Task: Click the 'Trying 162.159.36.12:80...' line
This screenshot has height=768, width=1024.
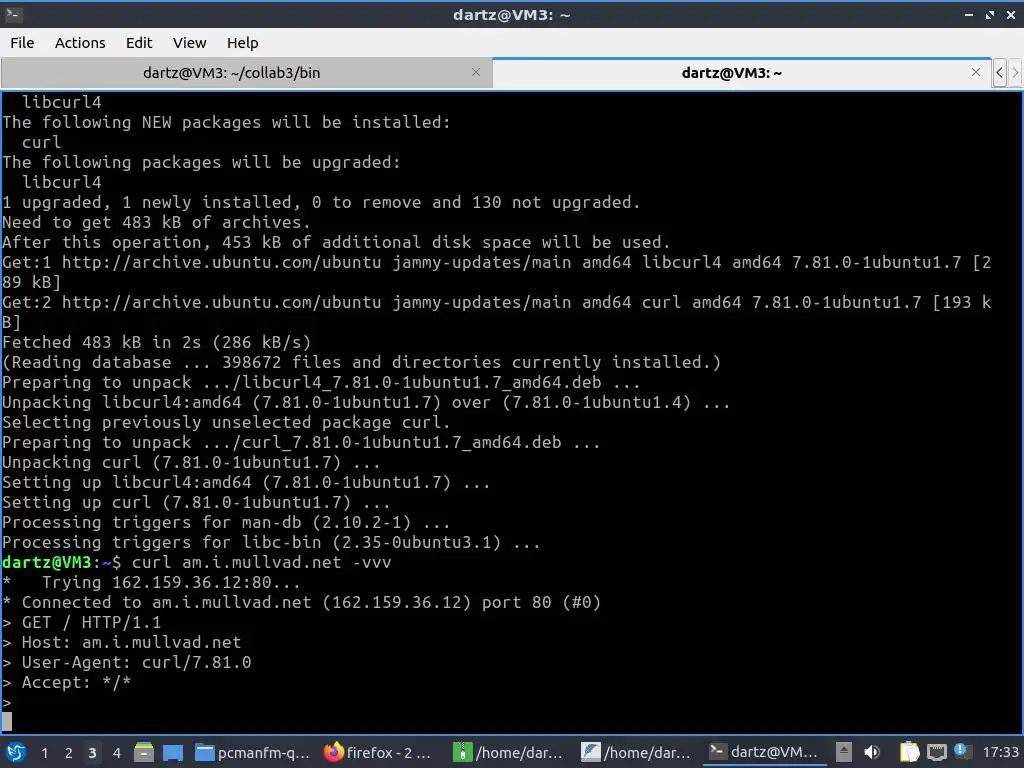Action: pyautogui.click(x=171, y=583)
